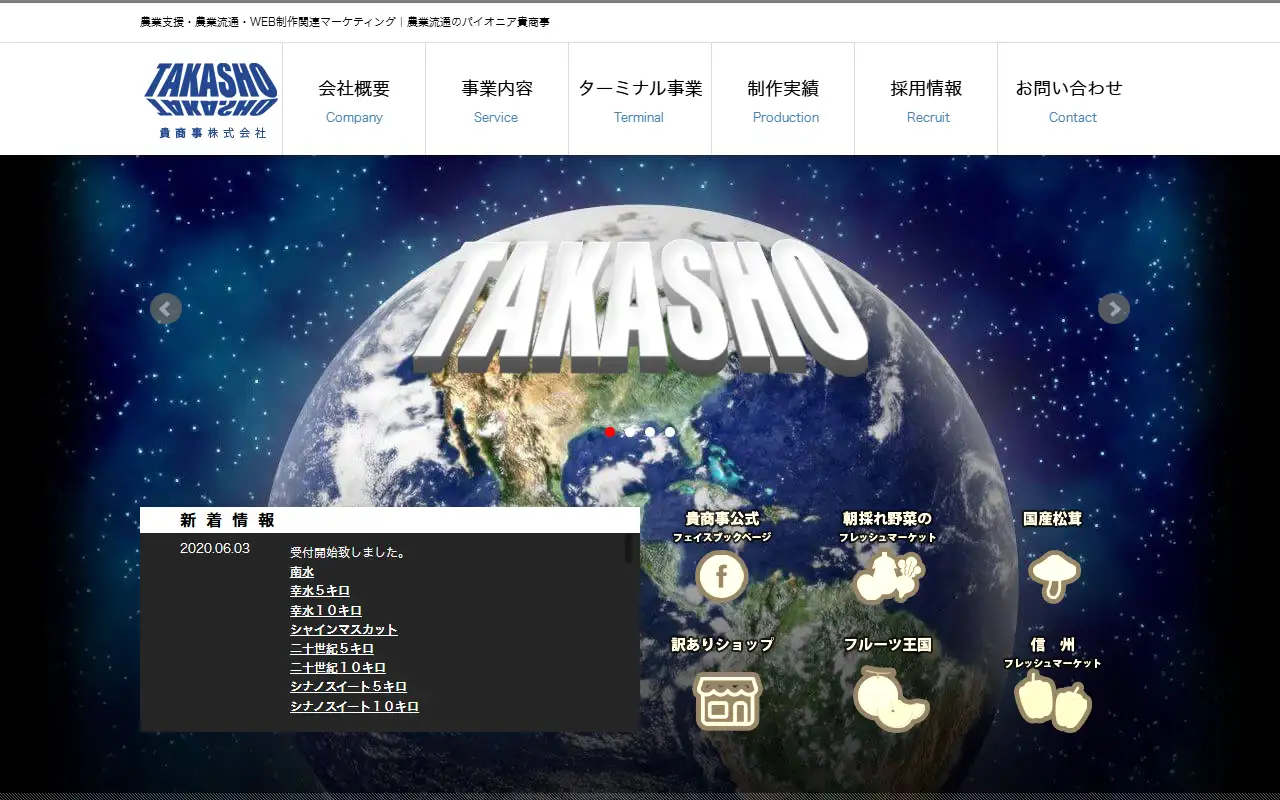Viewport: 1280px width, 800px height.
Task: Open the シナノスイート5キロ link
Action: click(x=348, y=686)
